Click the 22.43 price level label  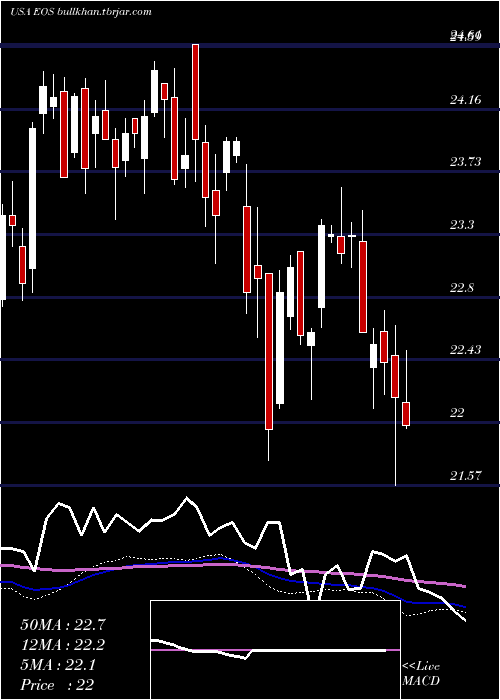point(465,350)
